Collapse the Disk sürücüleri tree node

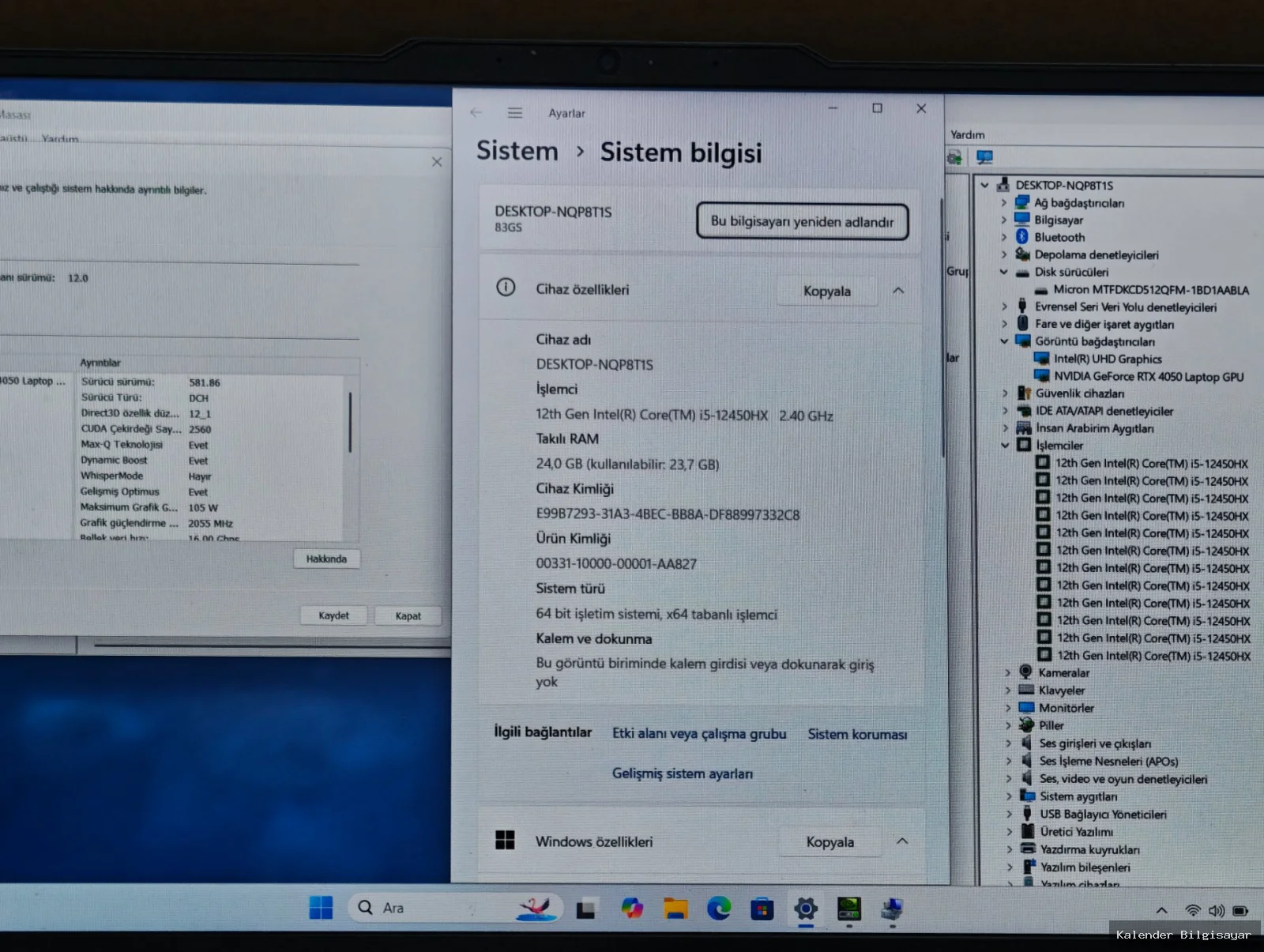click(1003, 272)
